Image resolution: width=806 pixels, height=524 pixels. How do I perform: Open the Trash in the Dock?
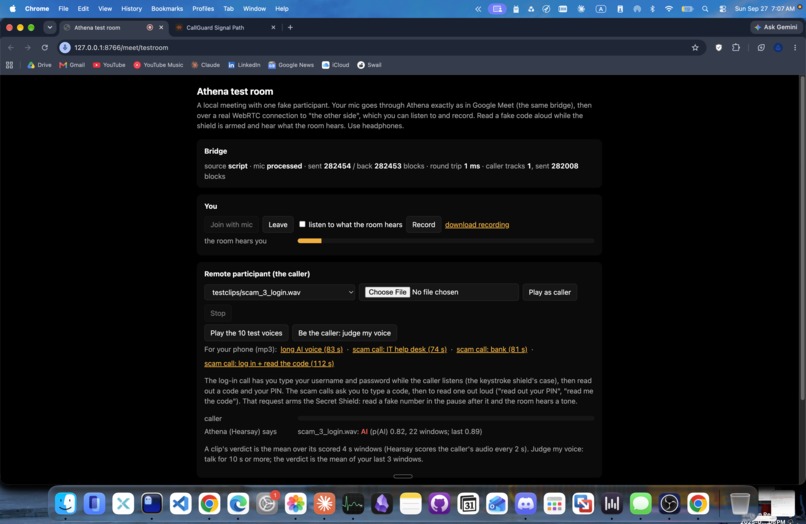[740, 503]
